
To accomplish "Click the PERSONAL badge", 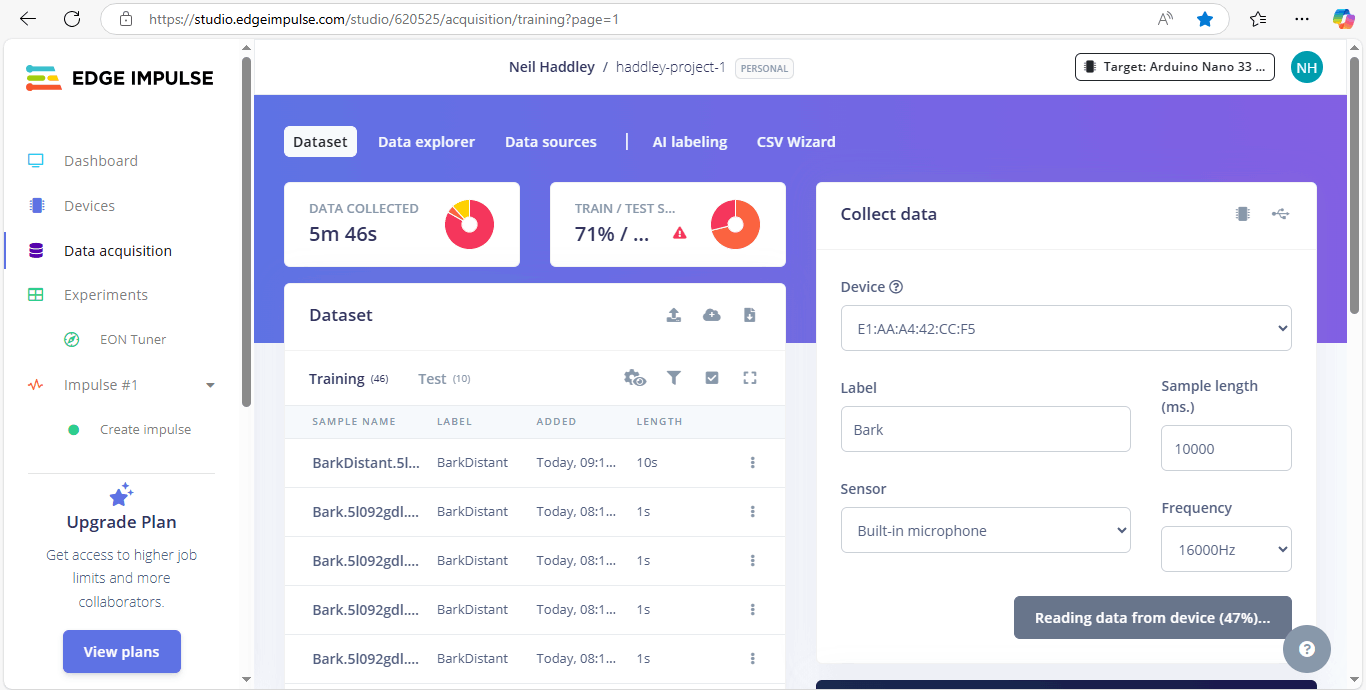I will click(x=764, y=68).
